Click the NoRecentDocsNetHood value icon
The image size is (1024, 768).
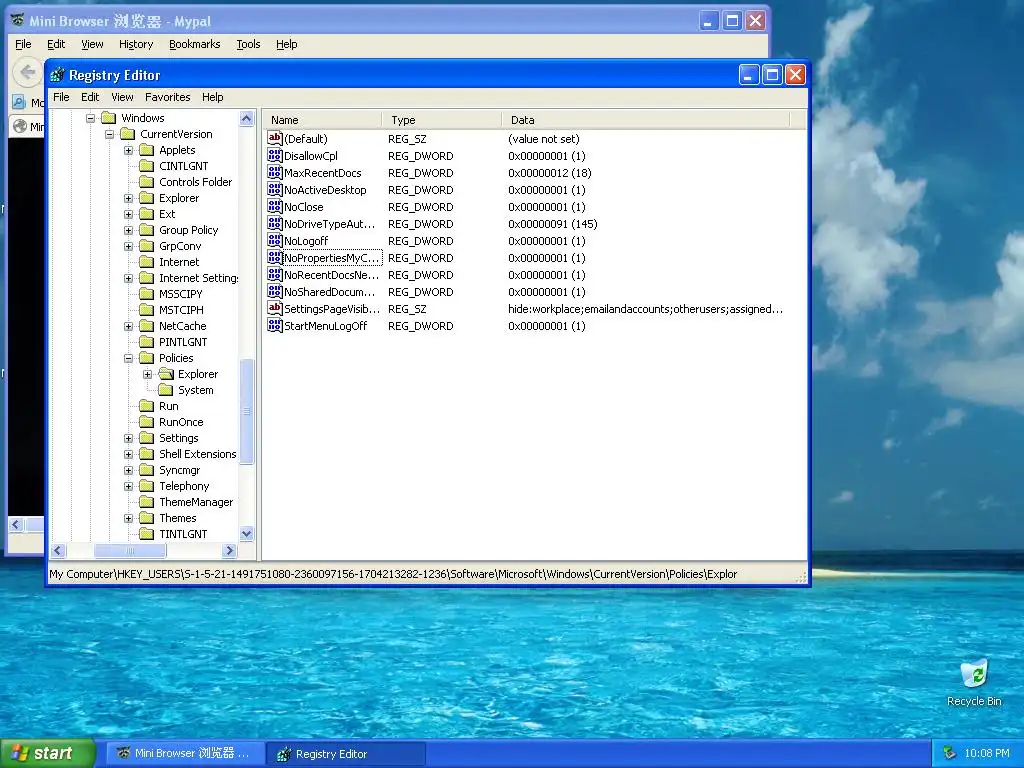coord(274,274)
